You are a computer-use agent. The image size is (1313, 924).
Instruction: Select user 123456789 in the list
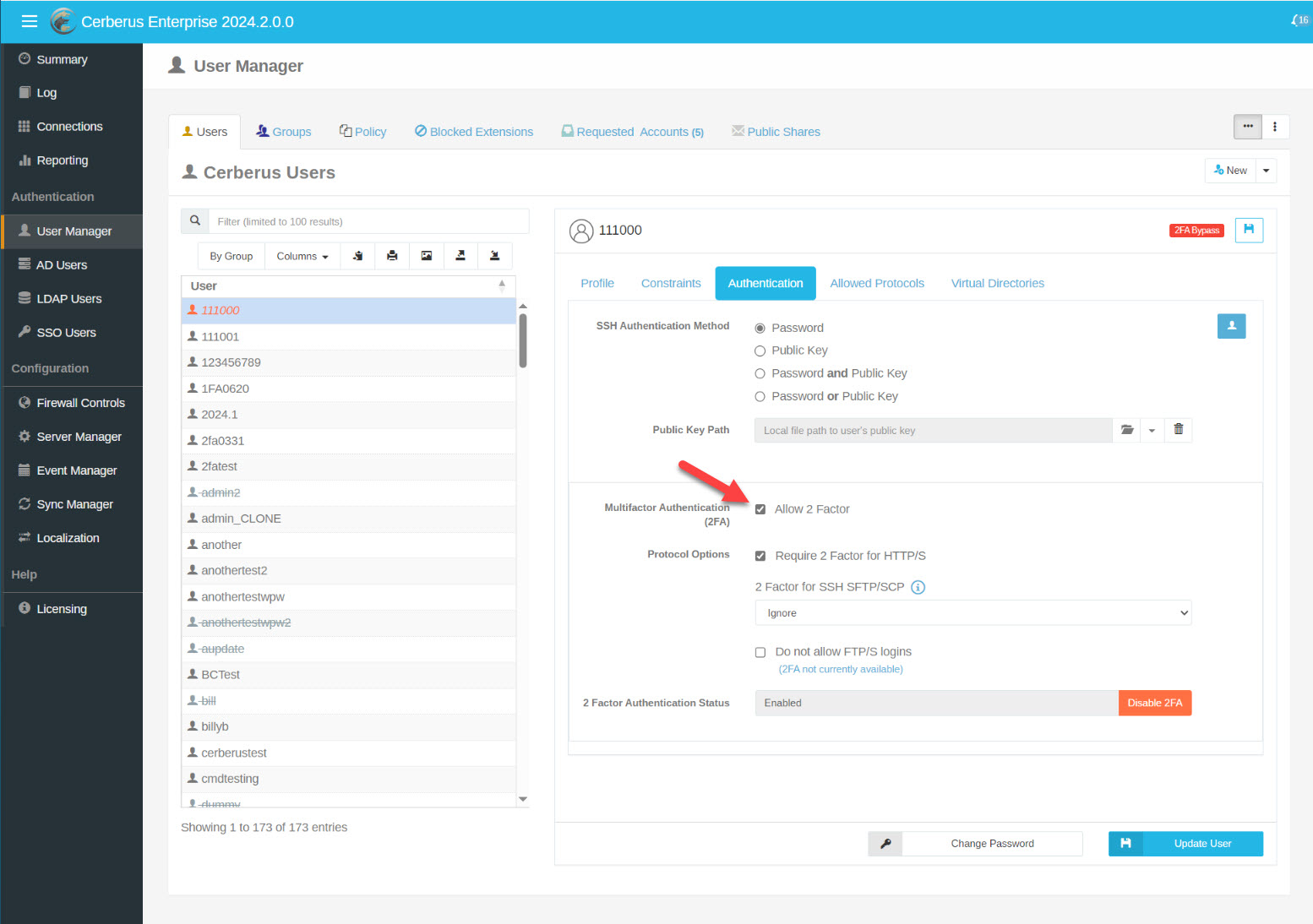pyautogui.click(x=348, y=362)
